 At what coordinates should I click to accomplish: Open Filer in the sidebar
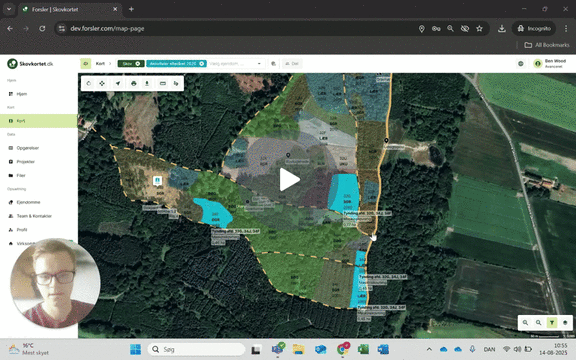coord(21,176)
